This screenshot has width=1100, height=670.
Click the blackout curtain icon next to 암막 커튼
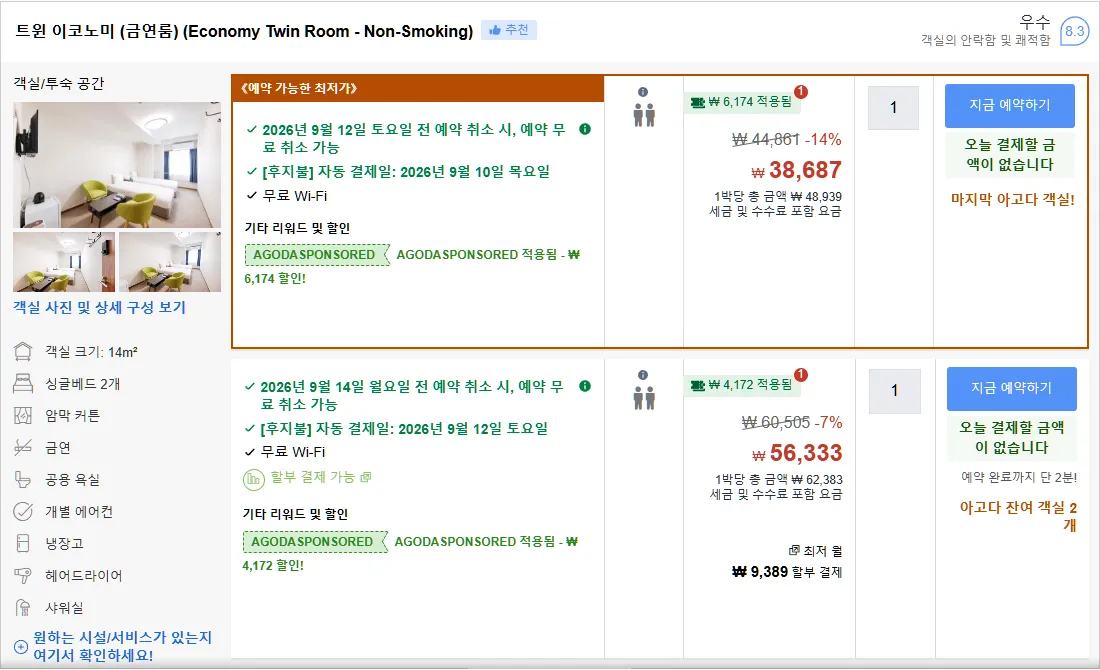[23, 415]
